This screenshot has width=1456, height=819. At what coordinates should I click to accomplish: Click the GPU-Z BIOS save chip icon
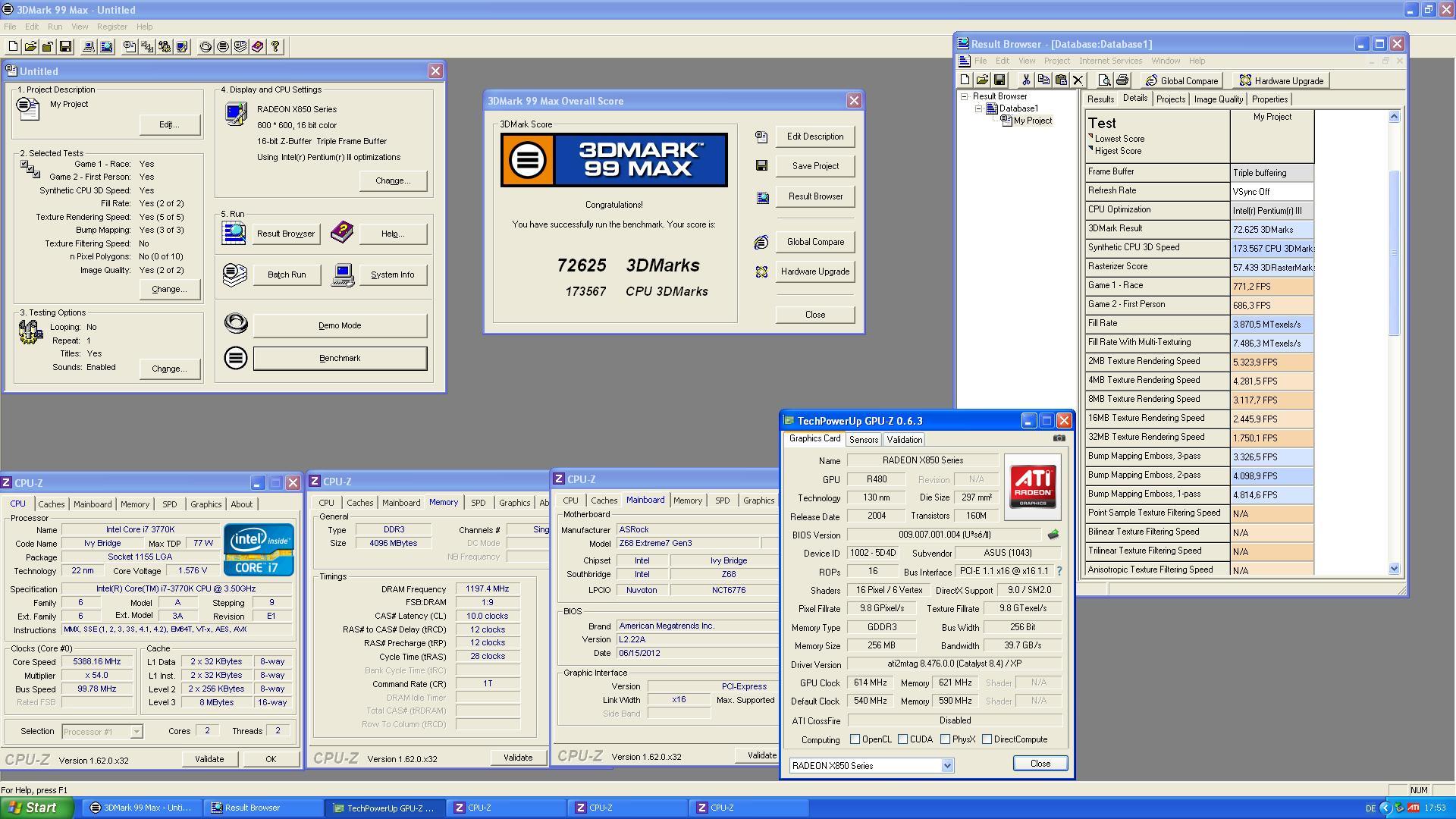[x=1053, y=535]
